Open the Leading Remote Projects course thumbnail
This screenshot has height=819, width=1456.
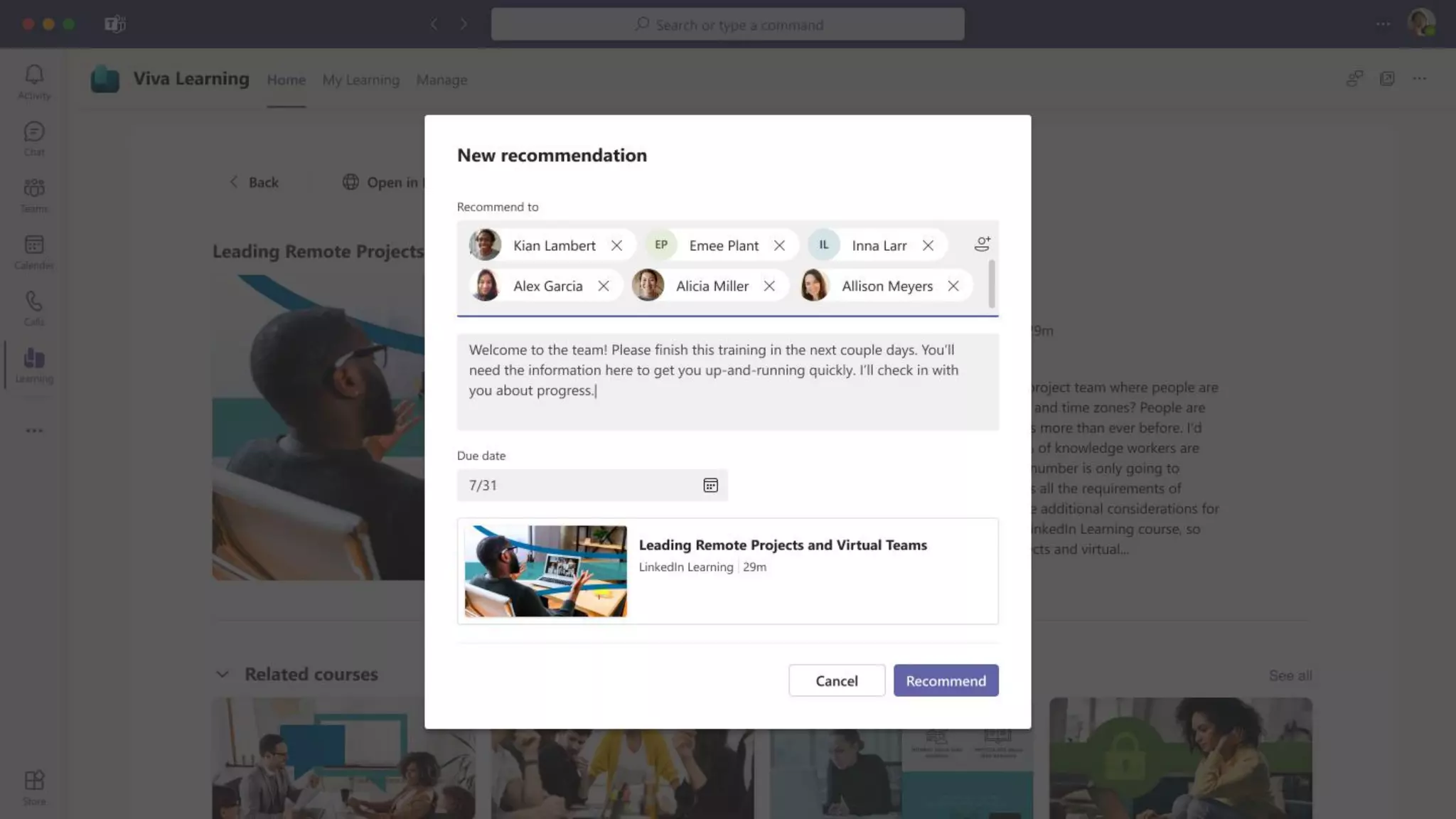(545, 571)
